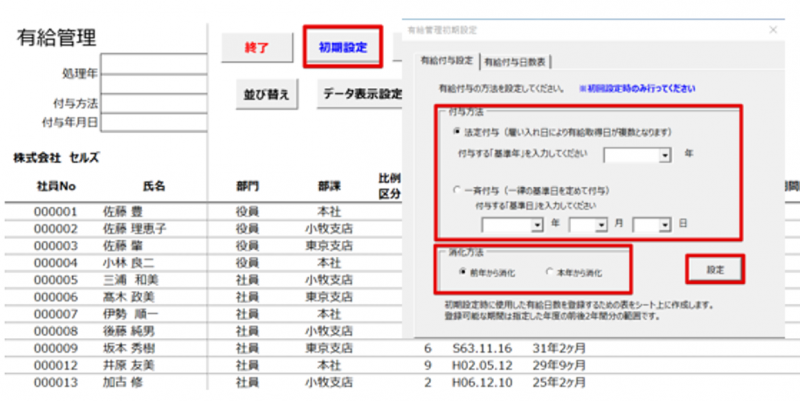
Task: Click the 並び替え sort button
Action: (266, 94)
